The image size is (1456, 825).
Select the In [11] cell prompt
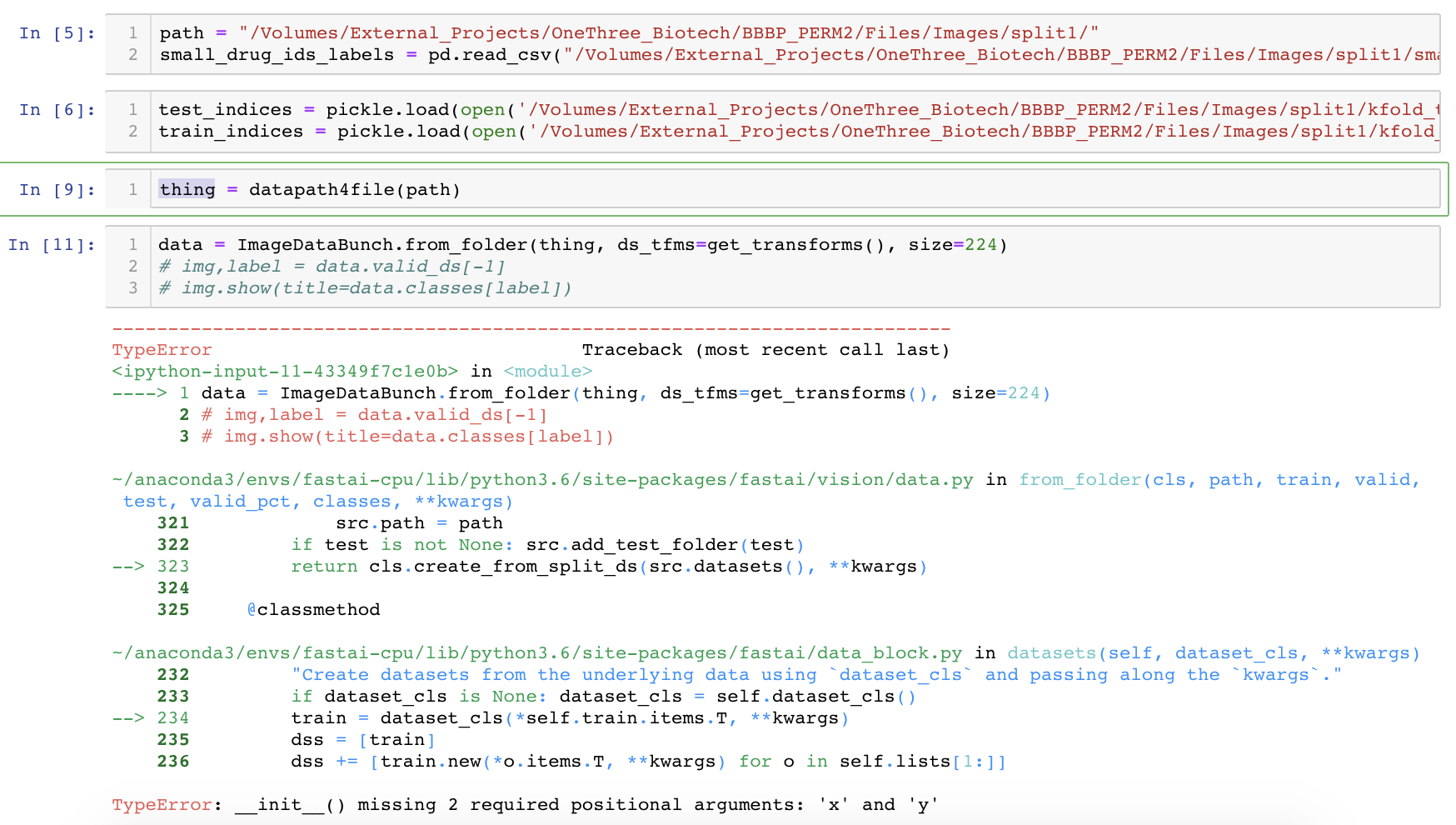[52, 245]
